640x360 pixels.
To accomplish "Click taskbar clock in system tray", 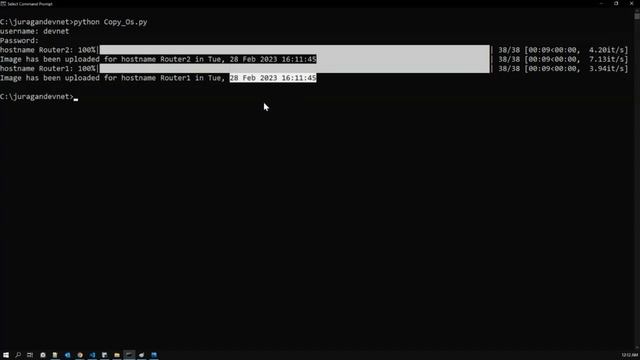I will (629, 355).
